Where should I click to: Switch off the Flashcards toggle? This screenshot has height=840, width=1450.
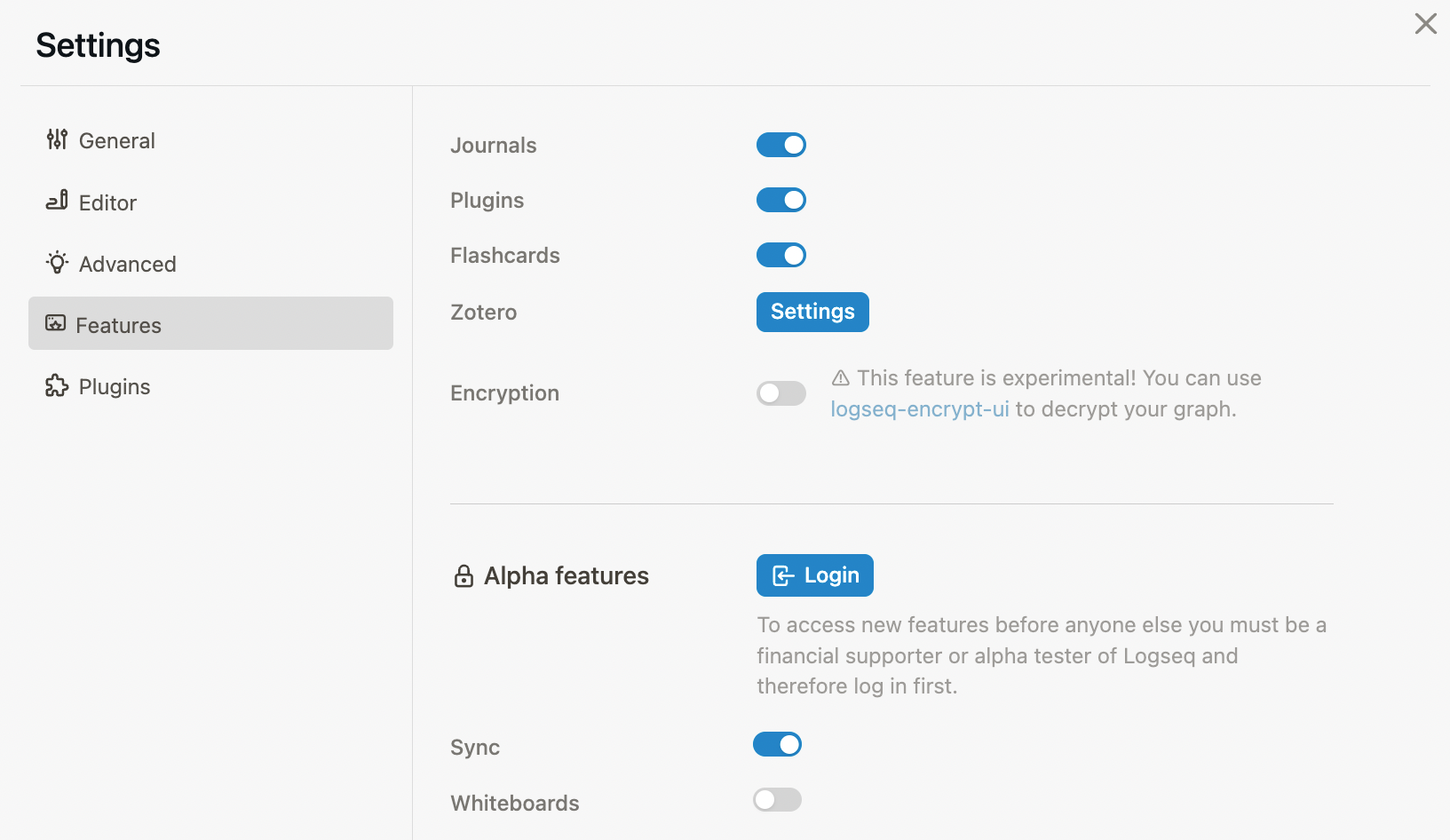point(781,255)
